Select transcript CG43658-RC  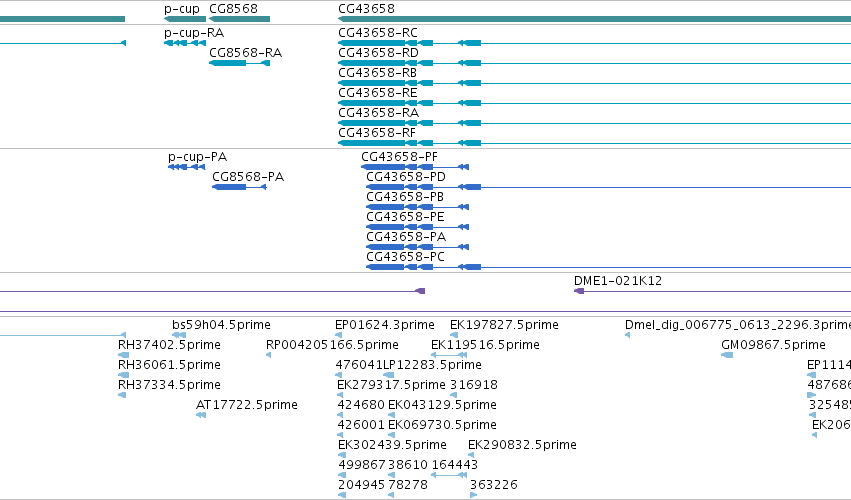378,33
